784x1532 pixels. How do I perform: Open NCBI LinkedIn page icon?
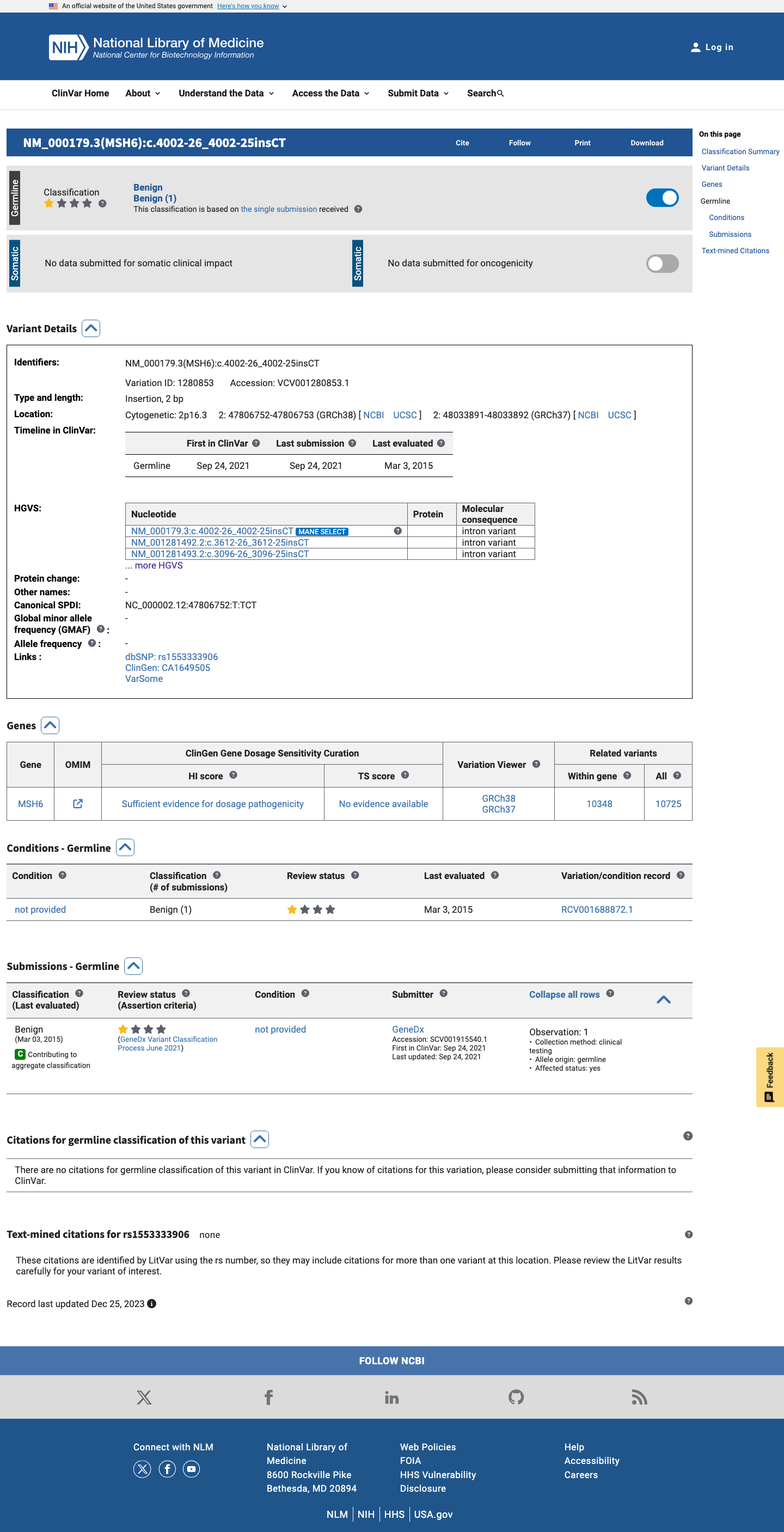(x=391, y=1397)
